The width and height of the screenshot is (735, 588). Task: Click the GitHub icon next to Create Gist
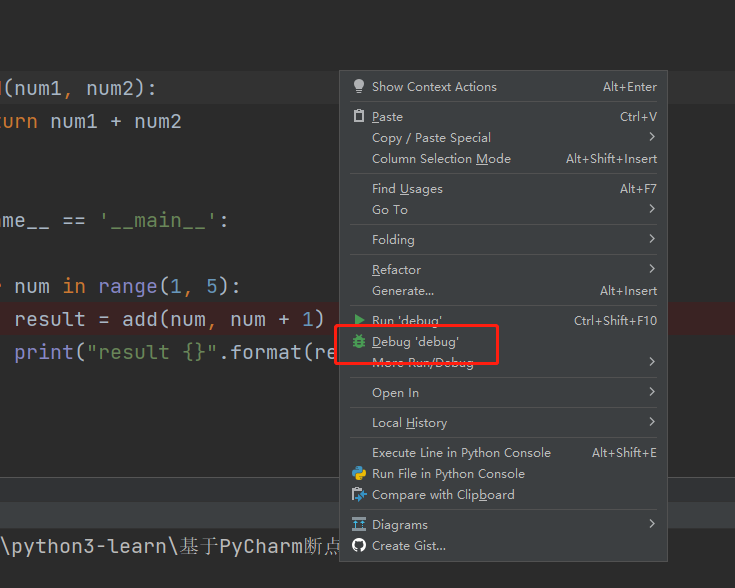[x=359, y=546]
